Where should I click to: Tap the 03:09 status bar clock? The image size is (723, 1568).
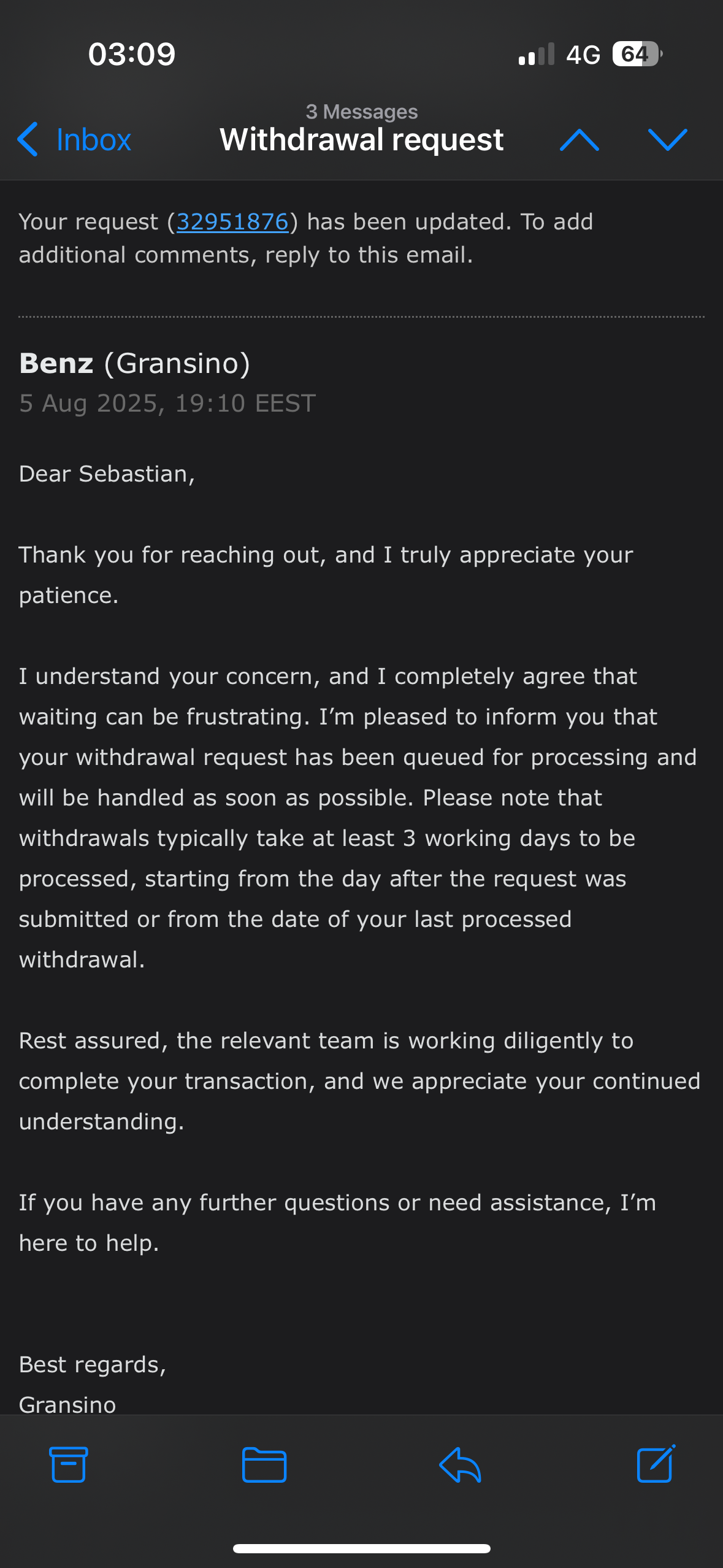(131, 54)
